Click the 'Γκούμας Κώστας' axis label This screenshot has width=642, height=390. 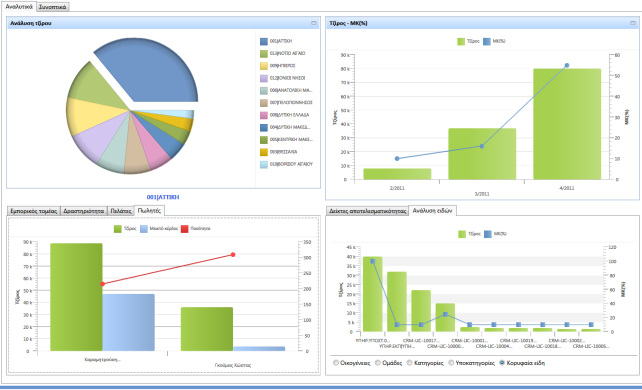(233, 365)
